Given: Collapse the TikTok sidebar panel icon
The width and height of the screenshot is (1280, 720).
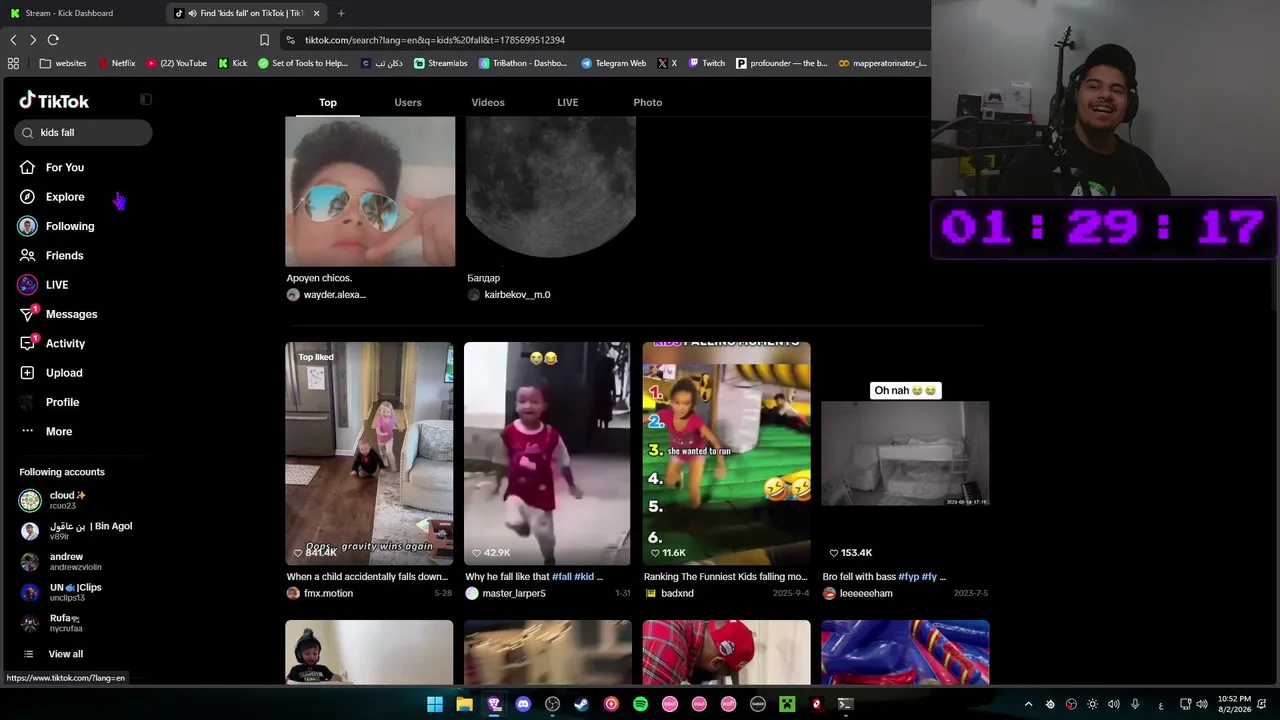Looking at the screenshot, I should point(146,99).
